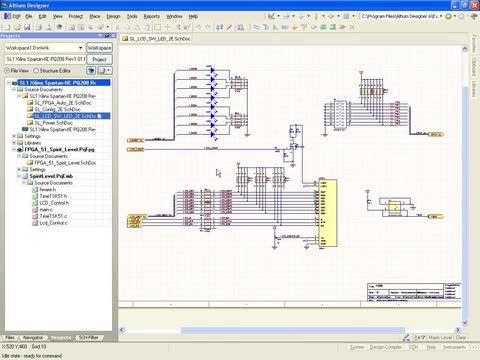This screenshot has height=360, width=480.
Task: Open the Workspace1.DsnWrk dropdown
Action: tap(80, 48)
